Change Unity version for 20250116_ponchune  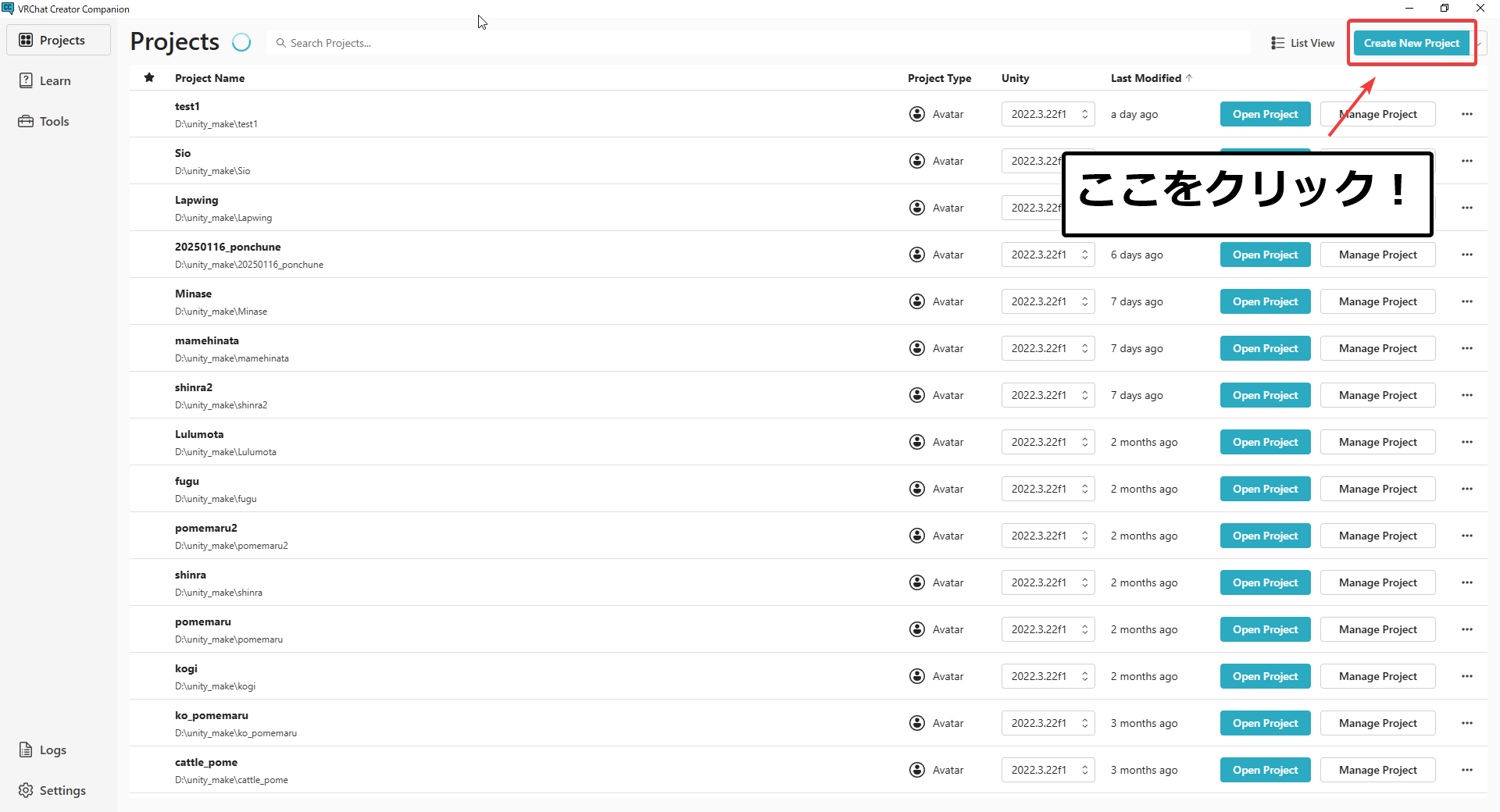(x=1048, y=255)
